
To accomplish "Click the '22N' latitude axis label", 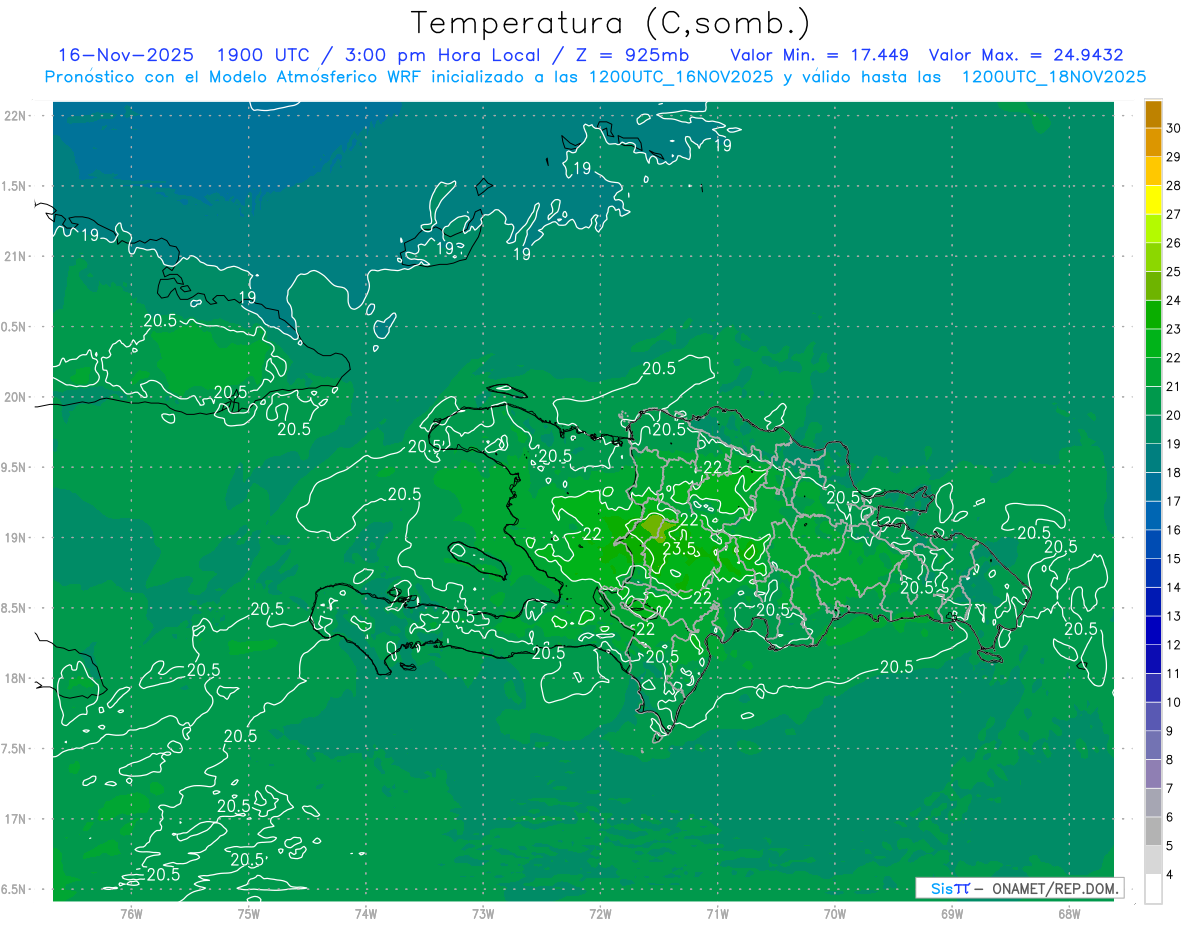I will [x=16, y=115].
